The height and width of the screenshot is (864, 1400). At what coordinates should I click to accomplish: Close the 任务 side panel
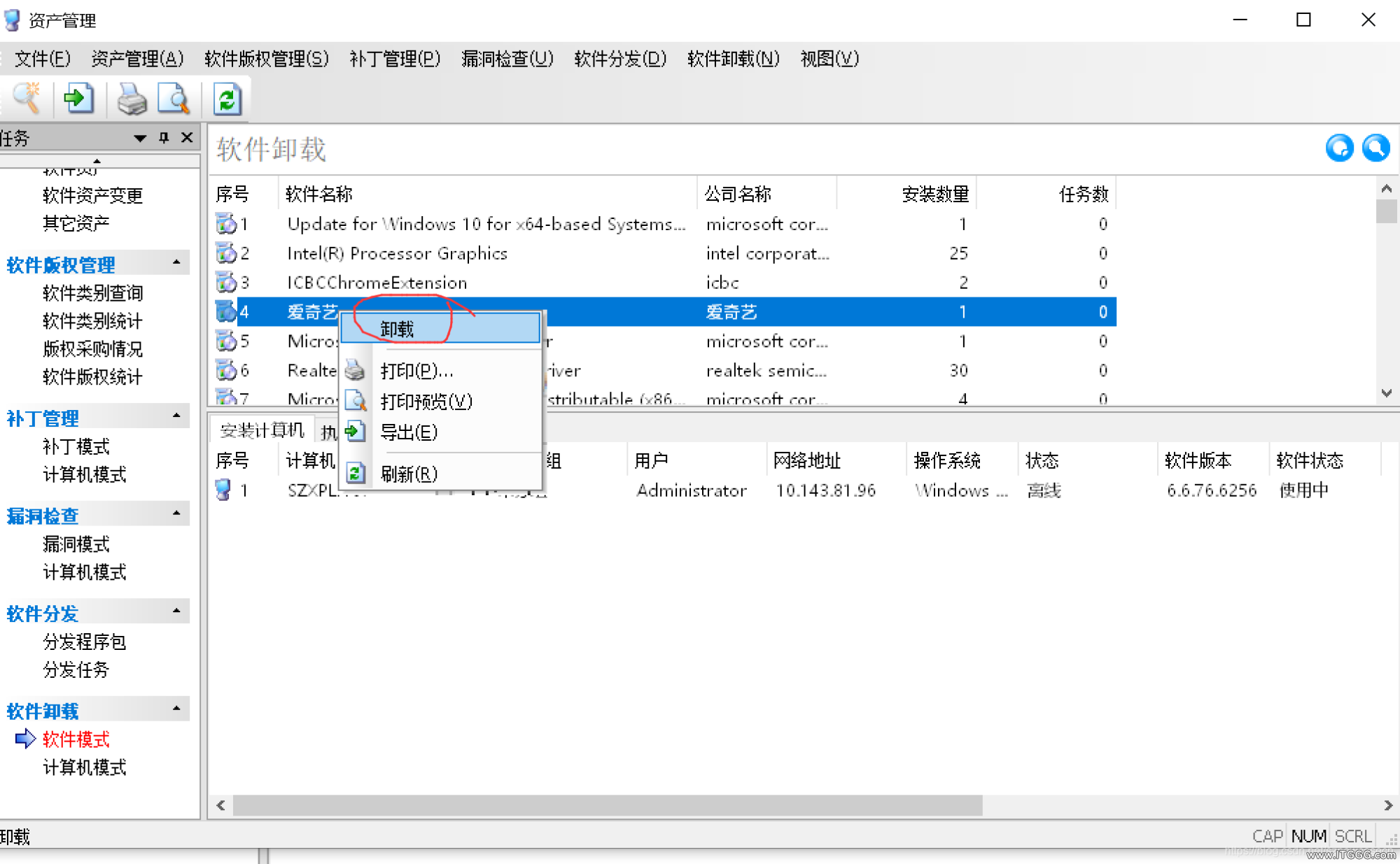point(187,137)
